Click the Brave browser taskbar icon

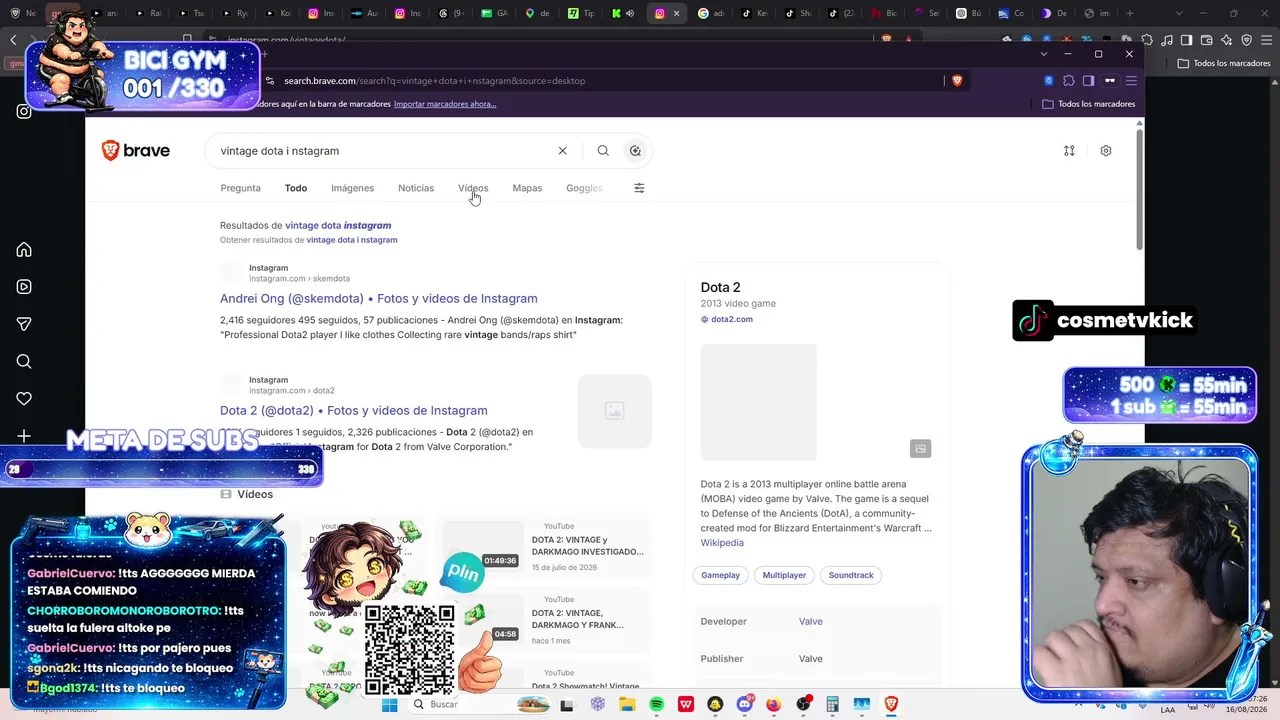pos(891,705)
